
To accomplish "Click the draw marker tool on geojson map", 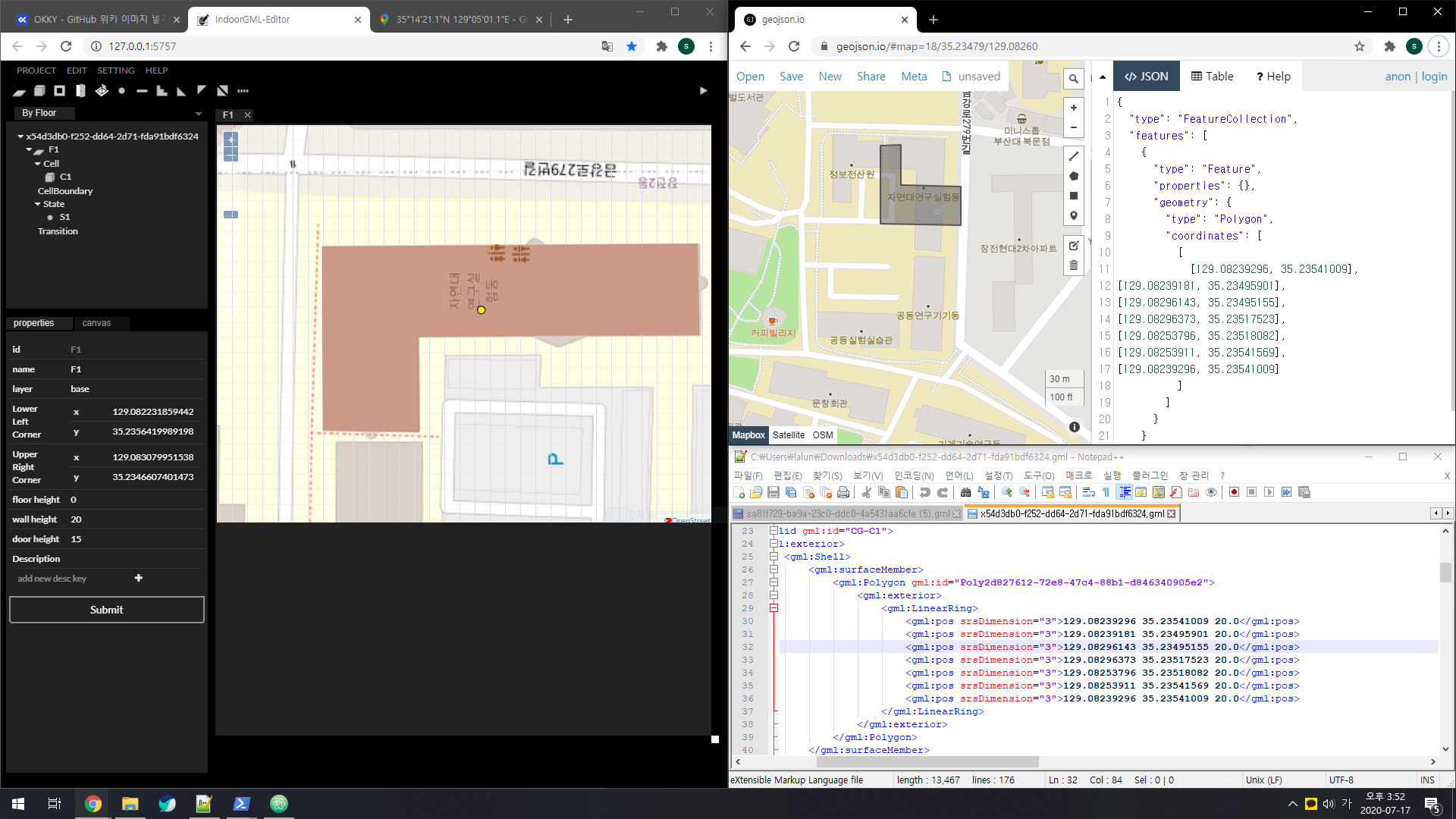I will (x=1073, y=216).
